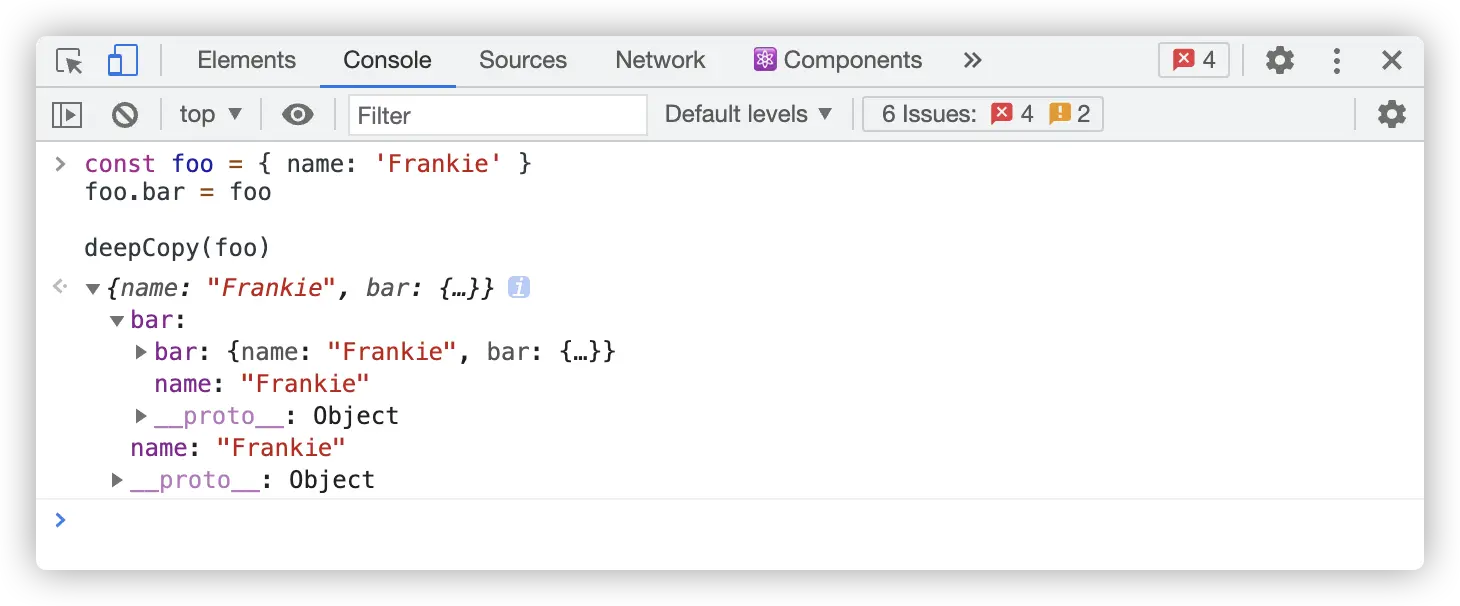Click the blue object info icon
The height and width of the screenshot is (606, 1460).
tap(518, 288)
